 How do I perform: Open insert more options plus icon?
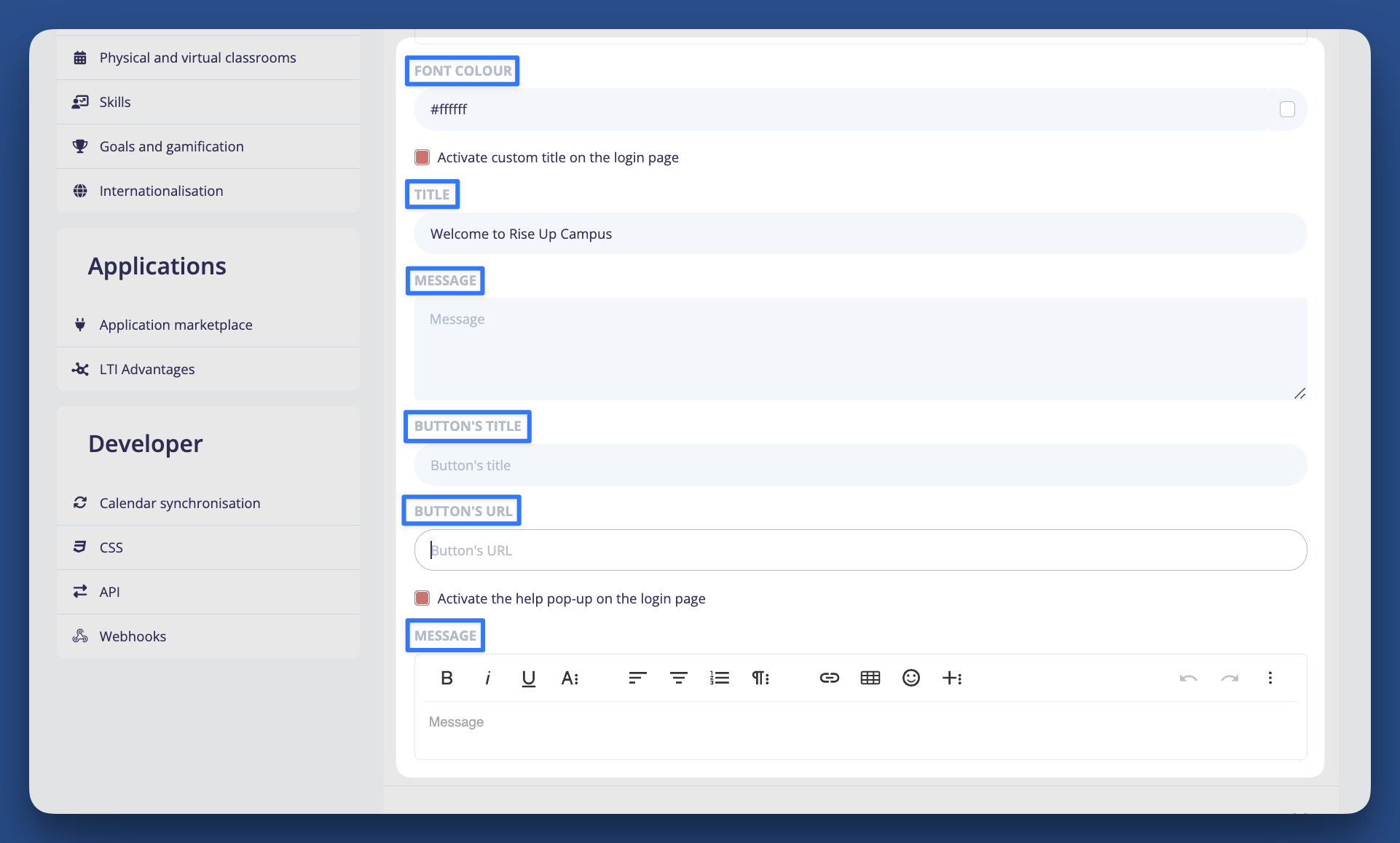point(952,678)
